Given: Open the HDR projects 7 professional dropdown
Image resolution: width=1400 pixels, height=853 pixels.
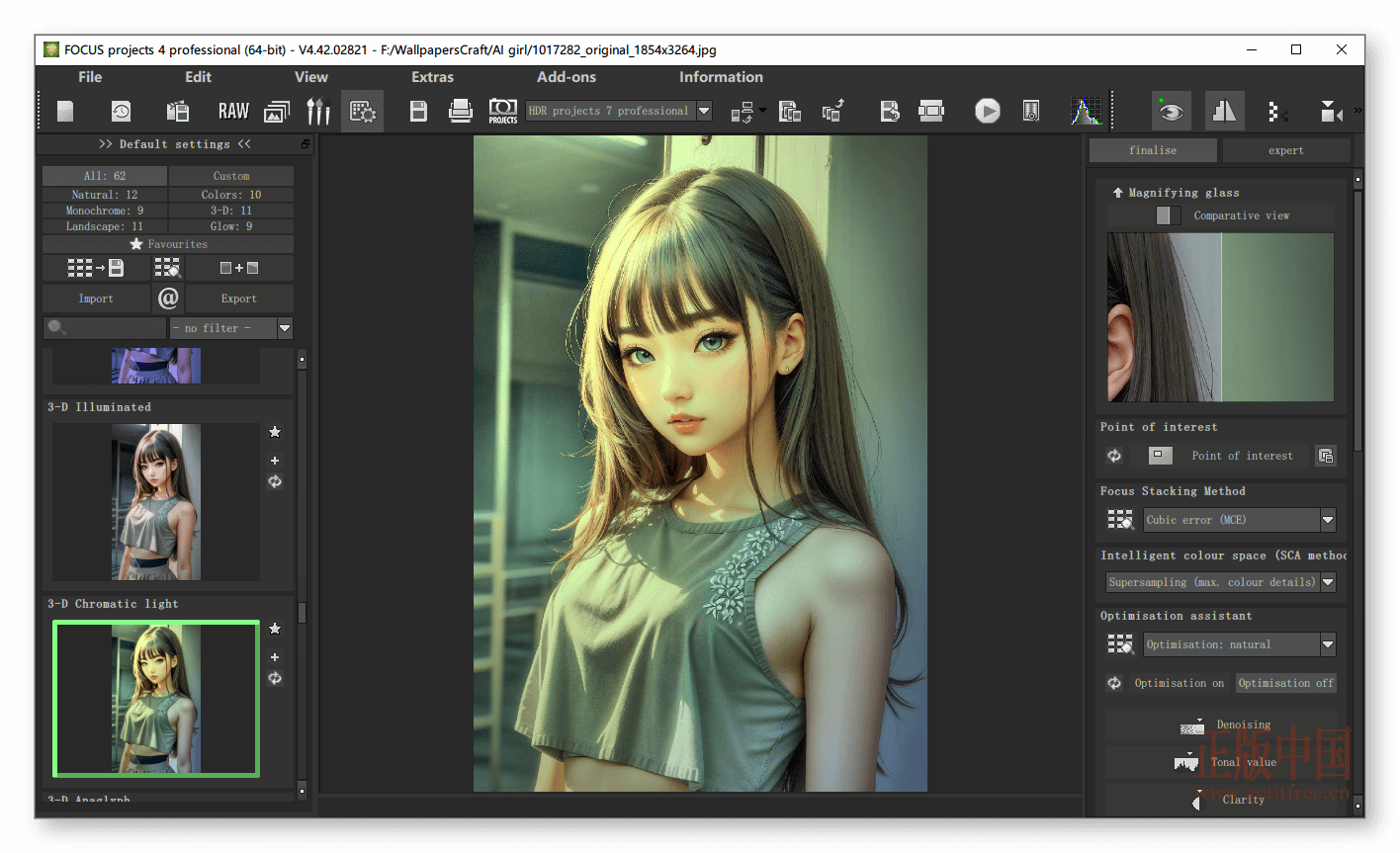Looking at the screenshot, I should tap(704, 111).
